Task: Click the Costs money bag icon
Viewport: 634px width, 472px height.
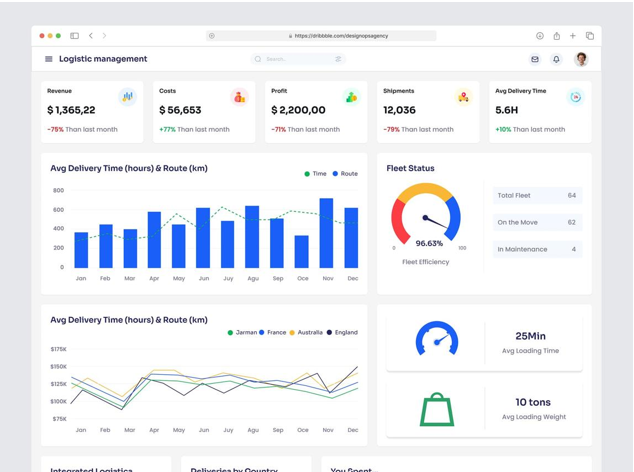Action: tap(240, 97)
